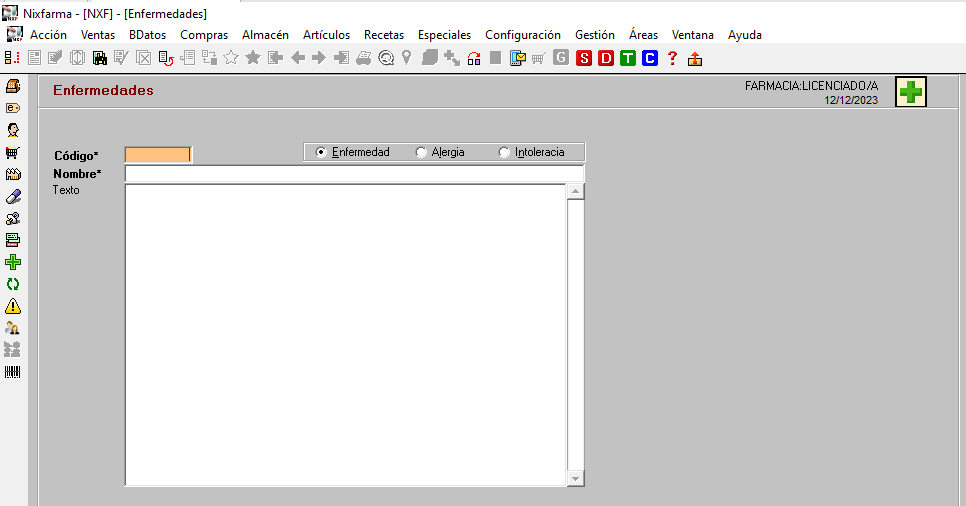Screen dimensions: 966x506
Task: Click inside the Texto text area
Action: coord(346,335)
